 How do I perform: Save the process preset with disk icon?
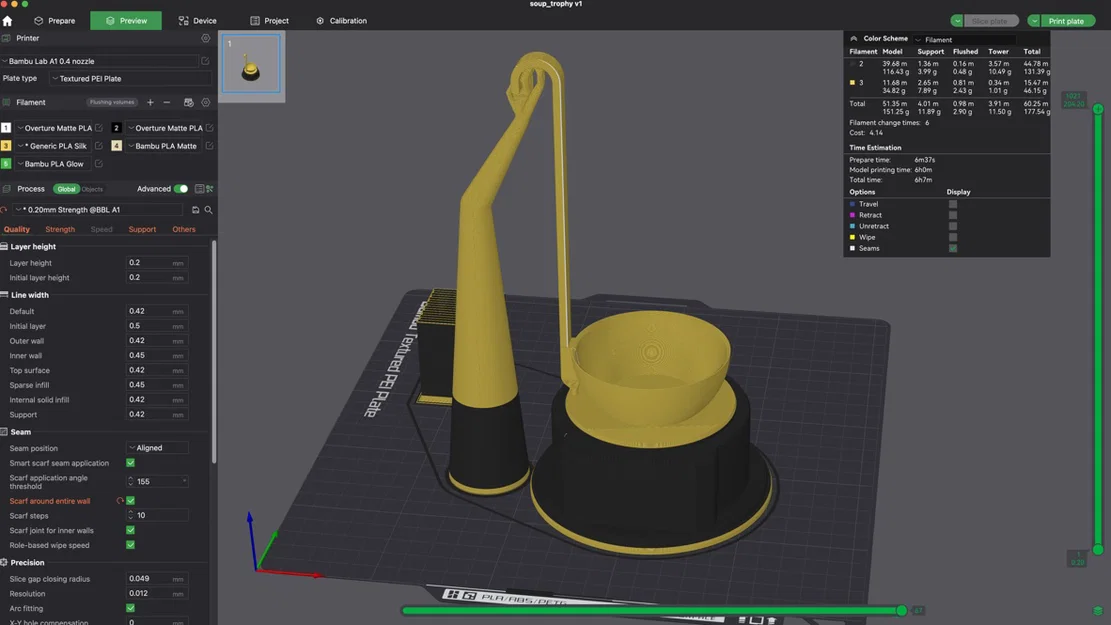pos(196,210)
